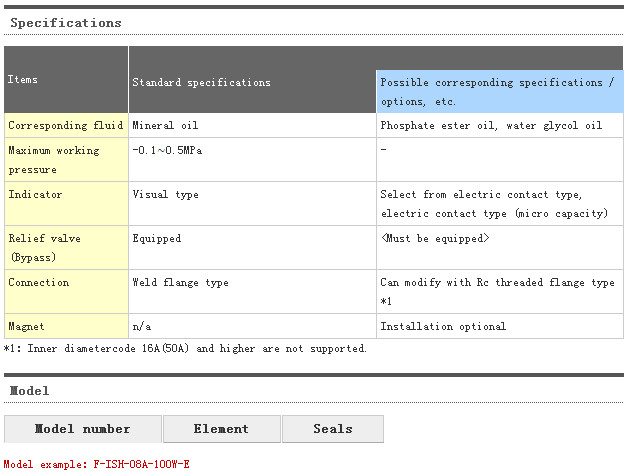The image size is (628, 476).
Task: Click the Magnet row label
Action: click(26, 327)
